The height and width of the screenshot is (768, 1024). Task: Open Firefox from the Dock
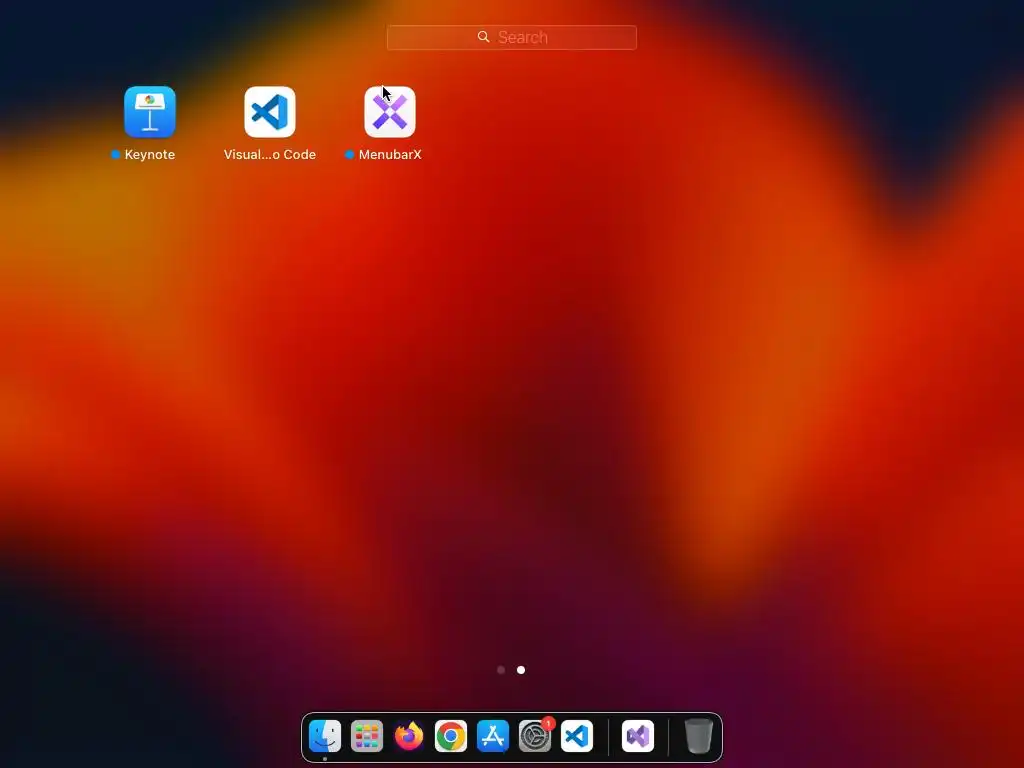click(x=409, y=736)
